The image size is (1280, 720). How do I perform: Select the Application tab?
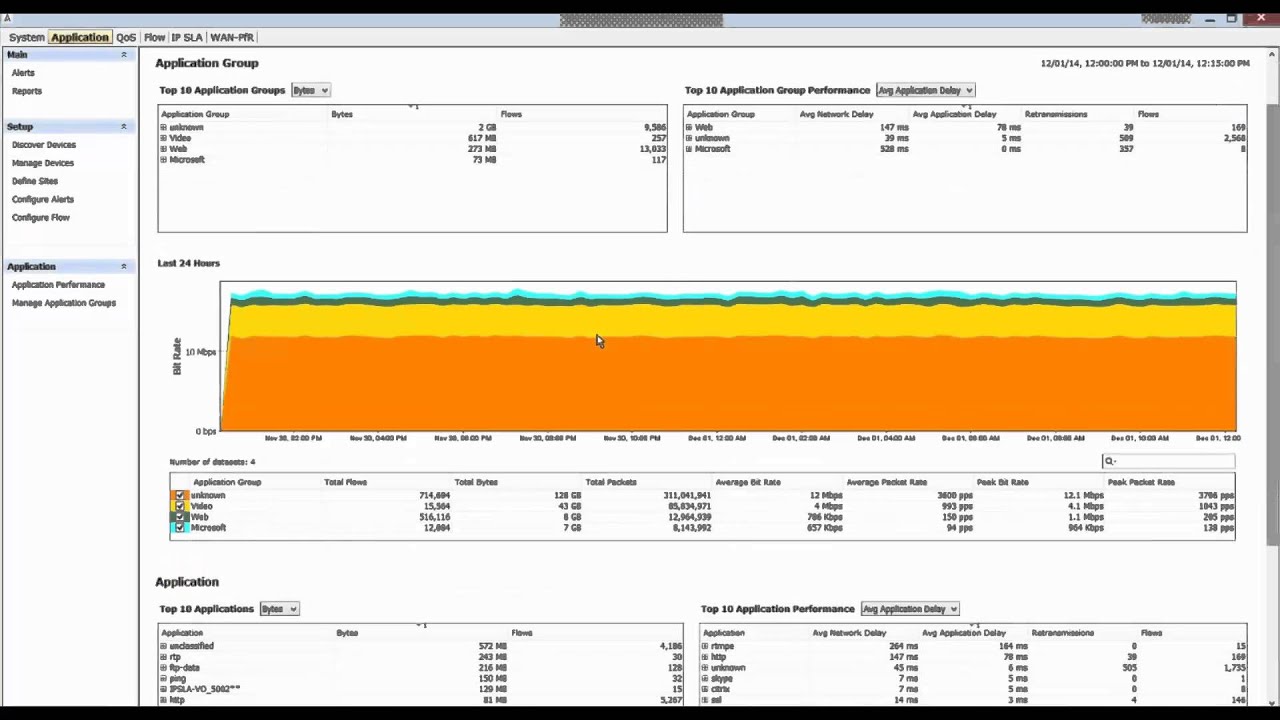pyautogui.click(x=80, y=37)
